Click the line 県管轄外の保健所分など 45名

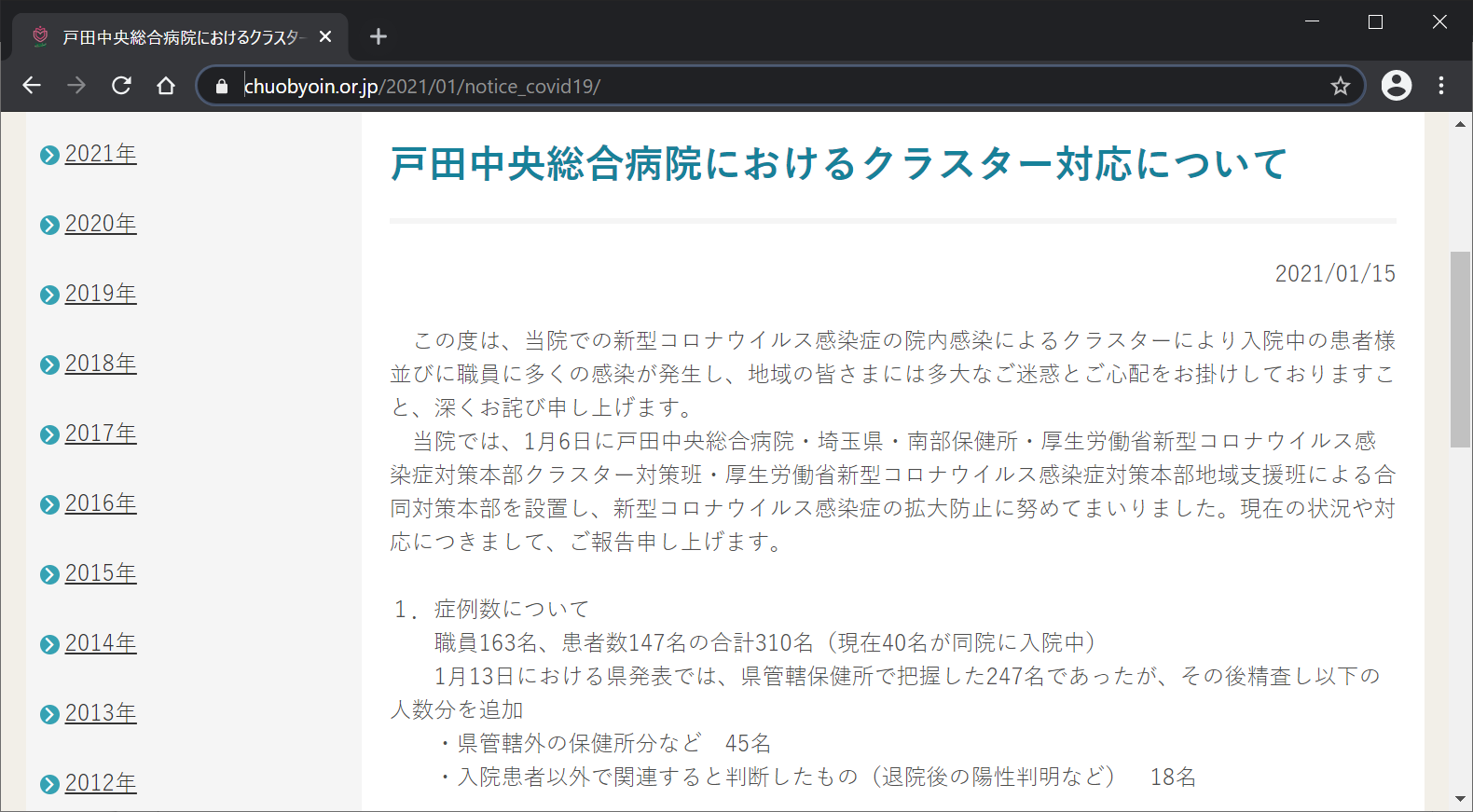[x=606, y=743]
